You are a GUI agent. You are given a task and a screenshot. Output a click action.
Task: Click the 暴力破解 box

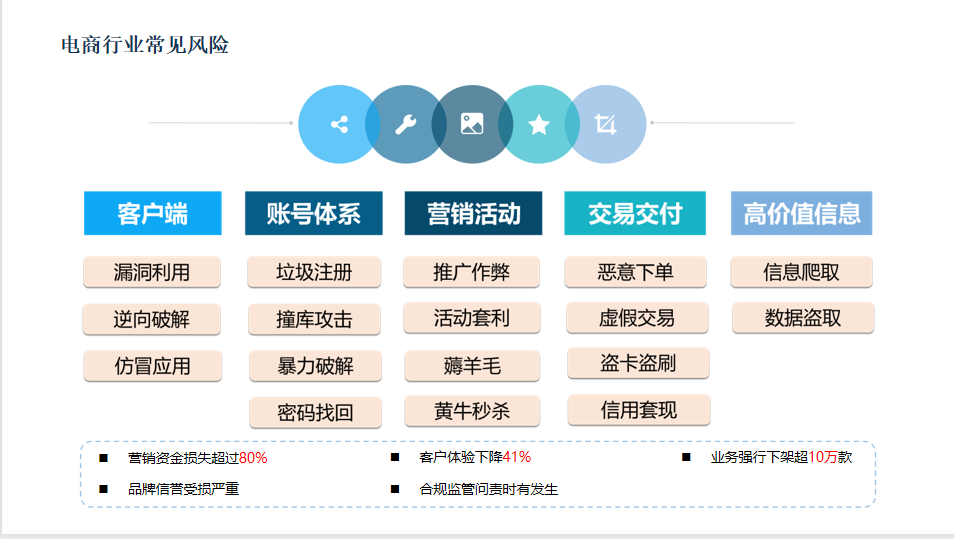[316, 366]
